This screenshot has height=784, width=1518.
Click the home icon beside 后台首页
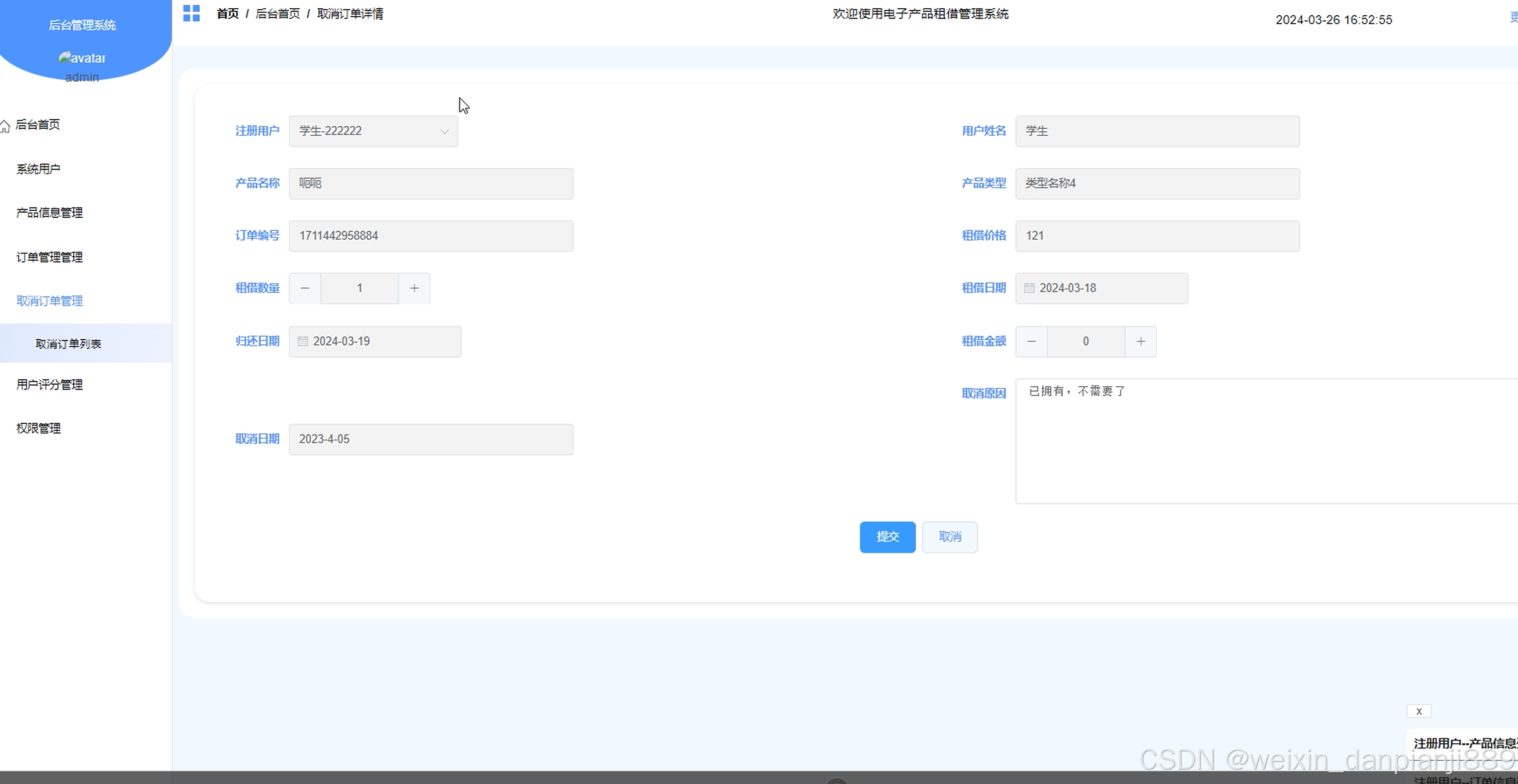(5, 125)
